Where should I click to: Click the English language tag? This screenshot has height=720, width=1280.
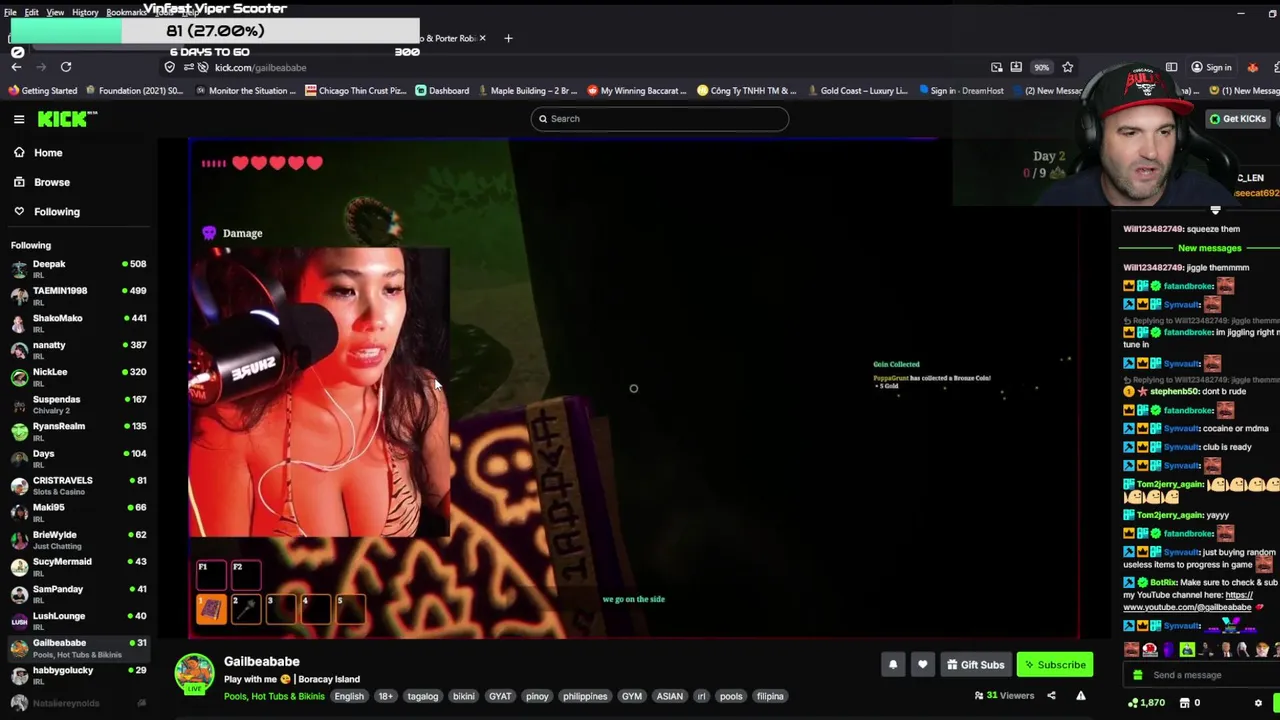click(x=349, y=696)
